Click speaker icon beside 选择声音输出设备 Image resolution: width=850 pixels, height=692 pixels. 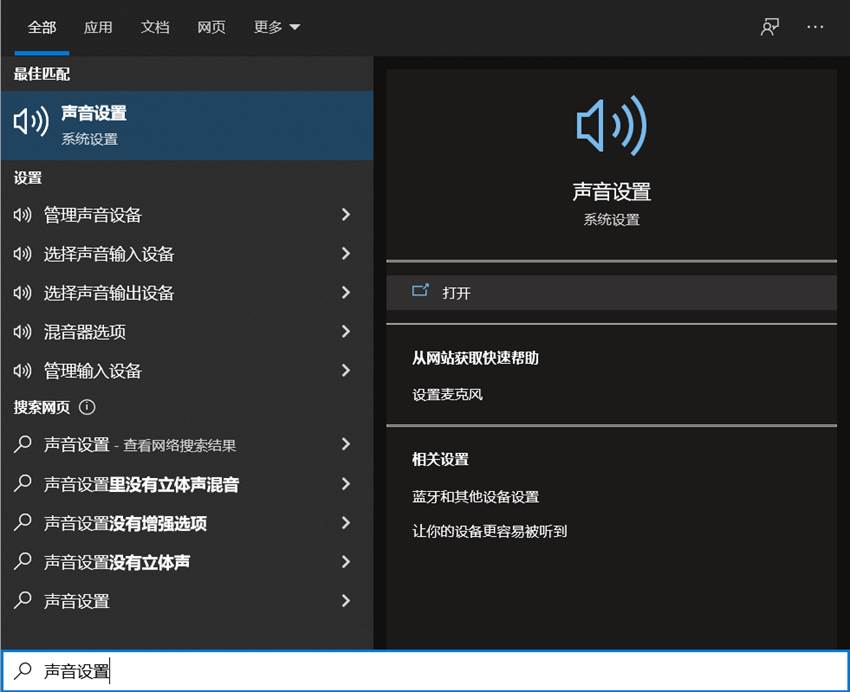[x=22, y=293]
